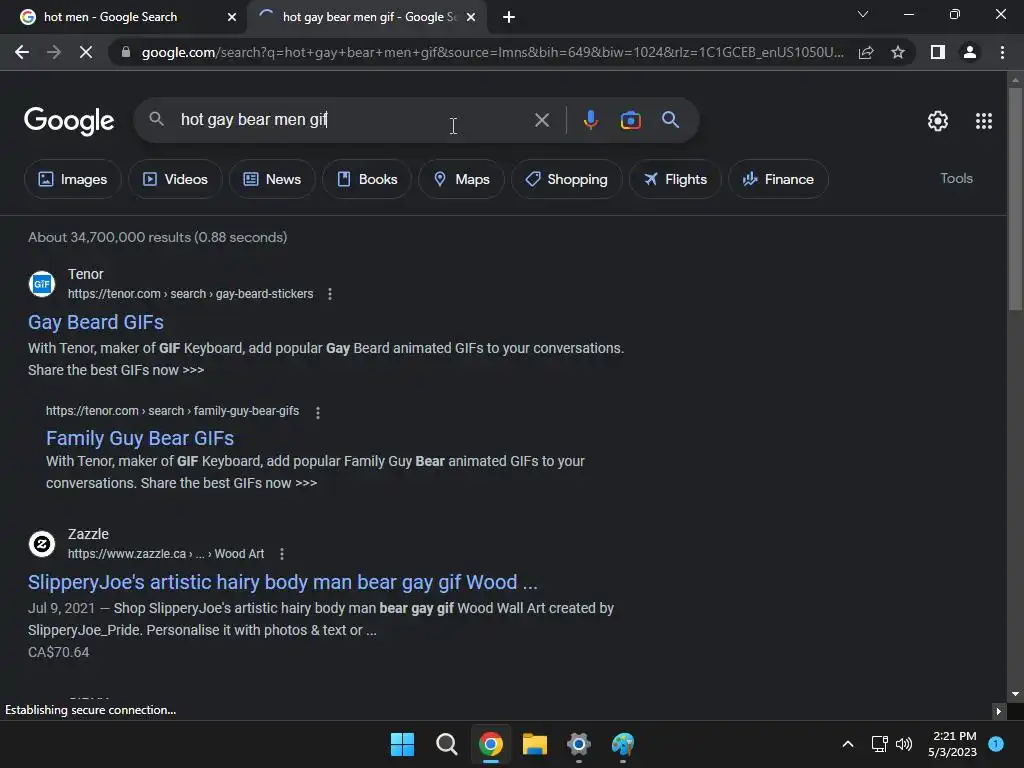1024x768 pixels.
Task: Close the 'hot men - Google Search' tab
Action: point(232,17)
